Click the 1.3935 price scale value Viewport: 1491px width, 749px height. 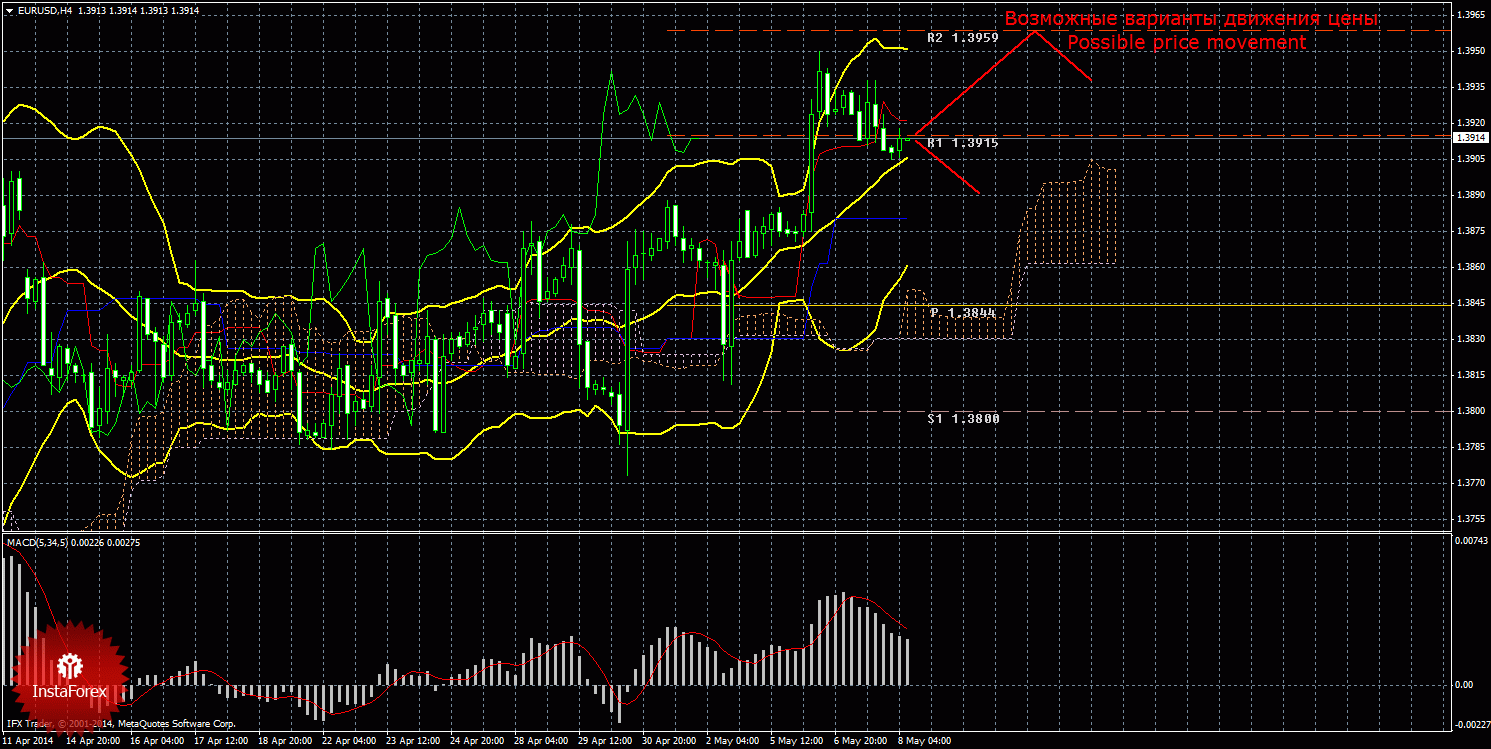pyautogui.click(x=1470, y=87)
